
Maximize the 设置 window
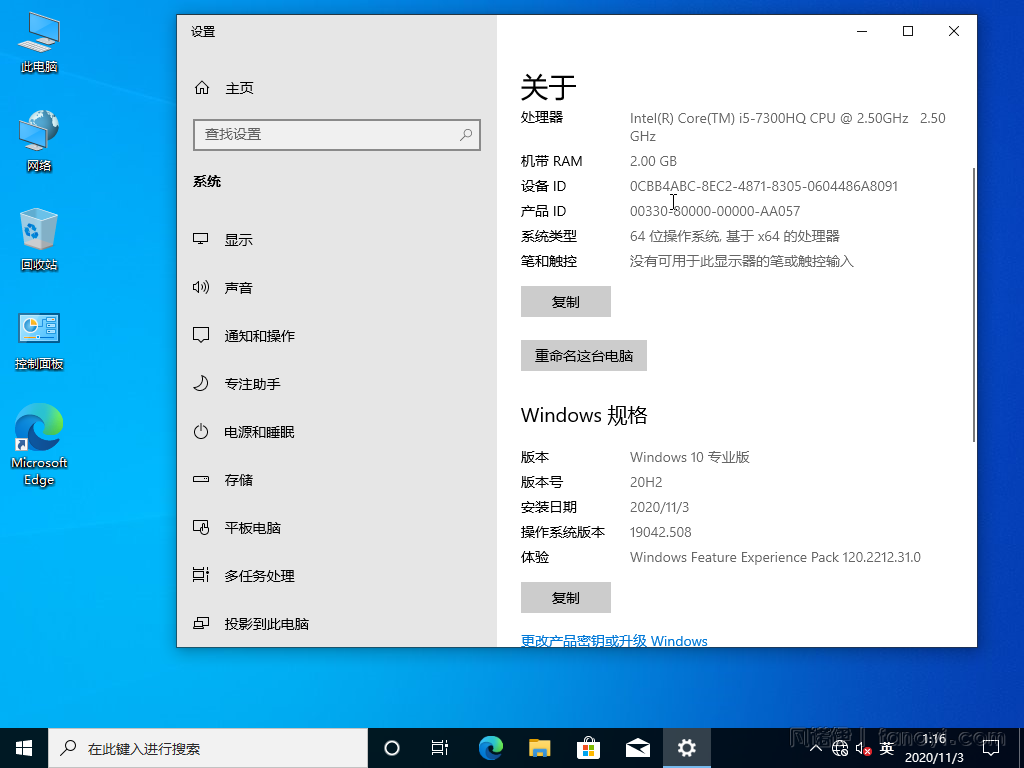[908, 31]
